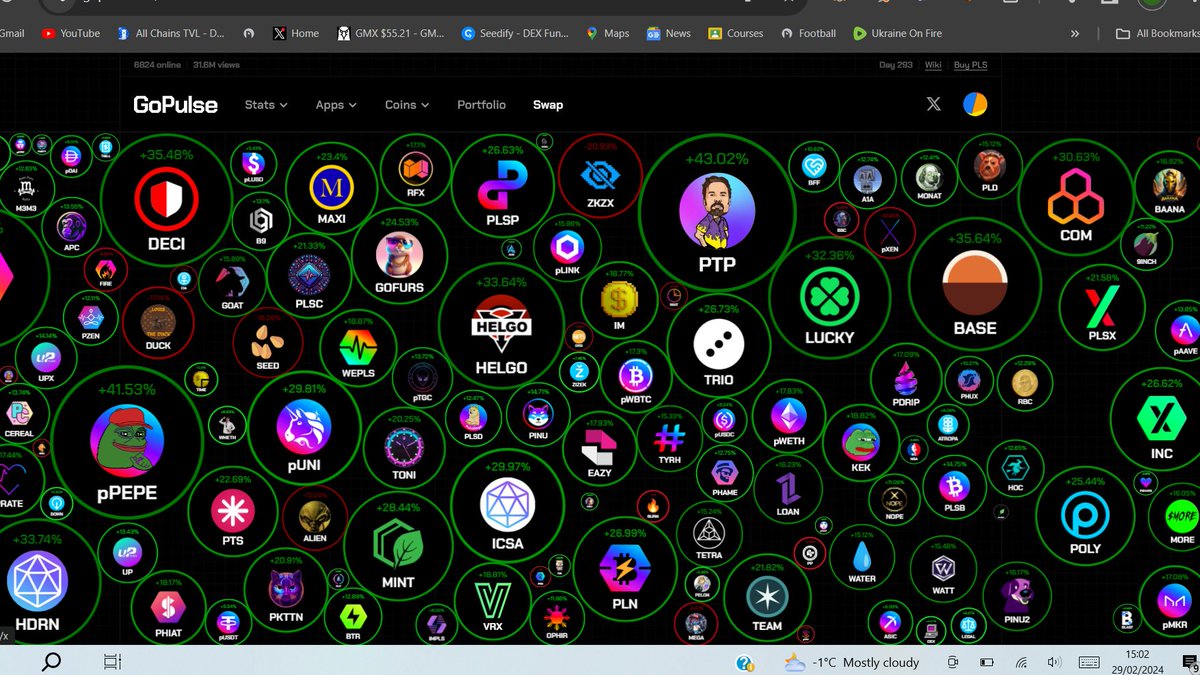The height and width of the screenshot is (675, 1200).
Task: Click the MINT leaf token bubble
Action: (x=397, y=545)
